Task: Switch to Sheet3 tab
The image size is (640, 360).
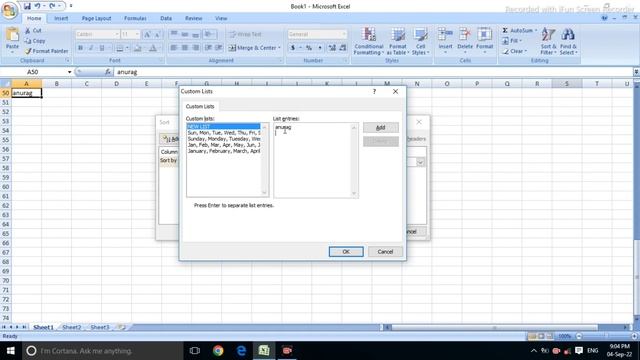Action: pos(100,327)
